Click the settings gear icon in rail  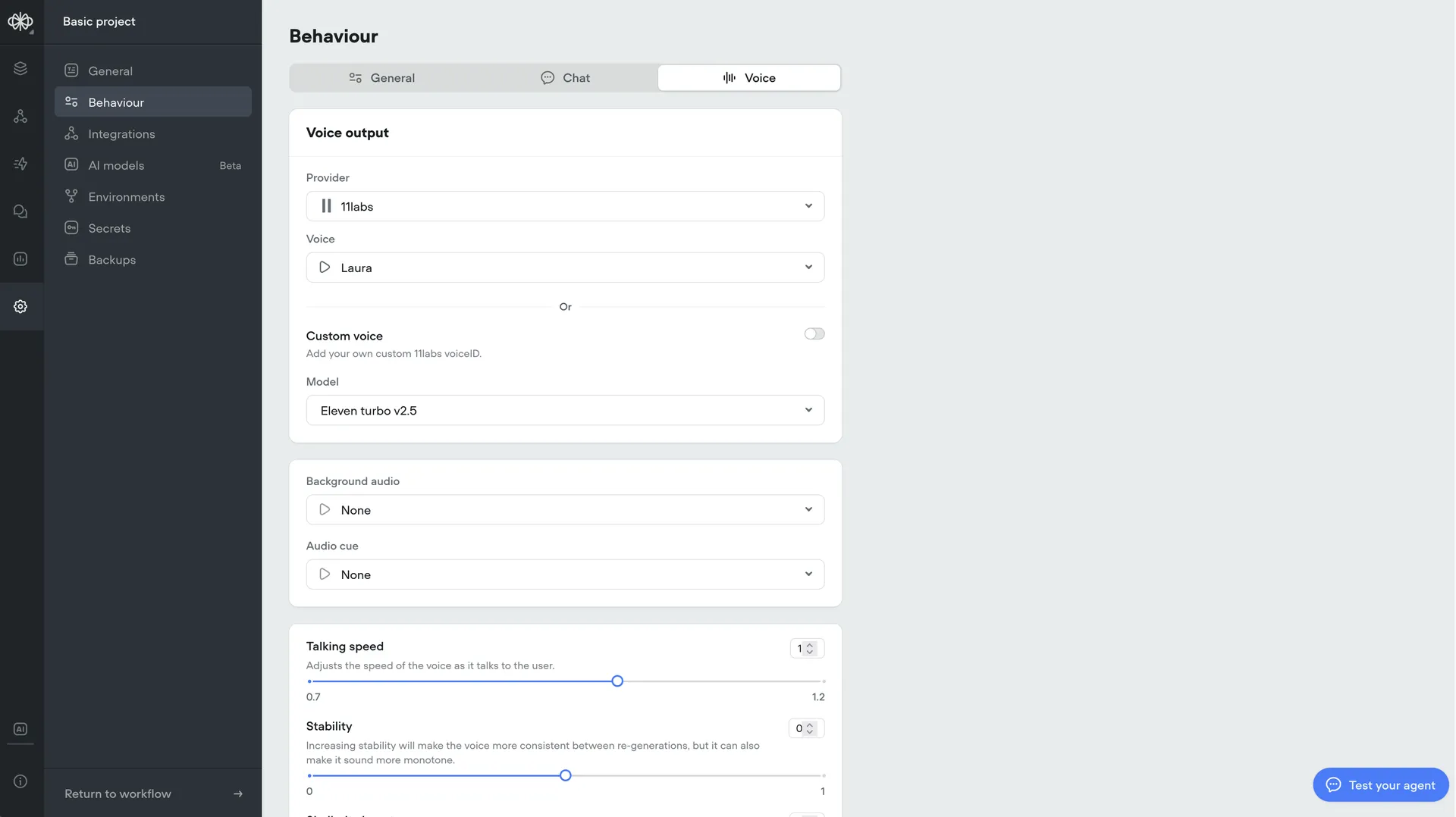pyautogui.click(x=20, y=306)
